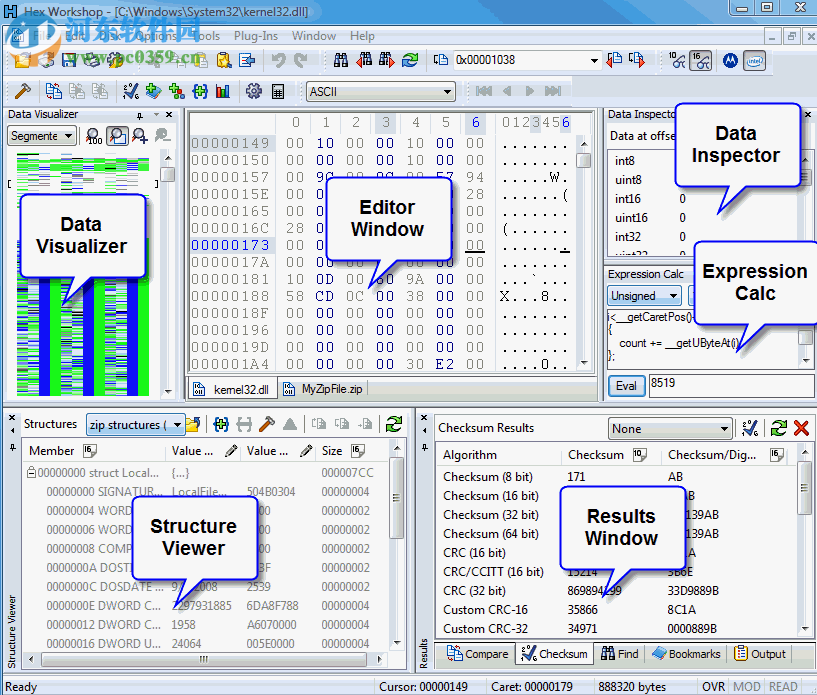Viewport: 817px width, 695px height.
Task: Open the Bookmarks tab in results
Action: [x=686, y=654]
